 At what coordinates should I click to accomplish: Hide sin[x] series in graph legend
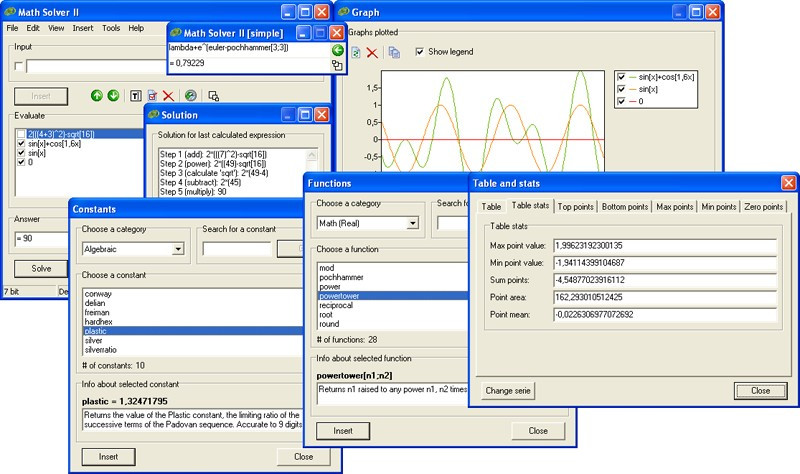pos(621,89)
